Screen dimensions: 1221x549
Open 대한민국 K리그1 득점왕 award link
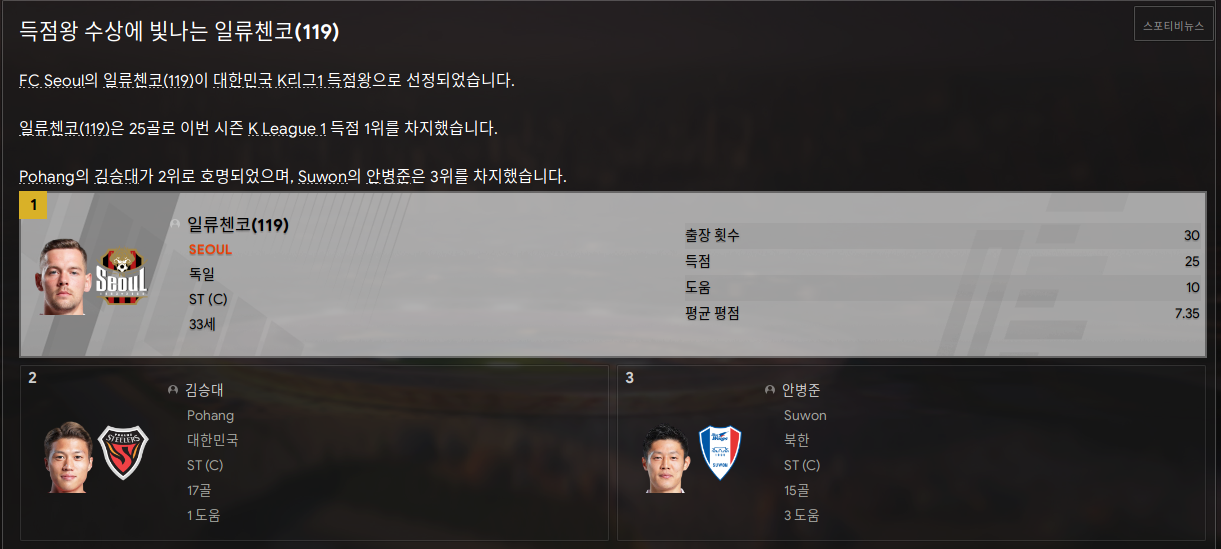pyautogui.click(x=293, y=80)
